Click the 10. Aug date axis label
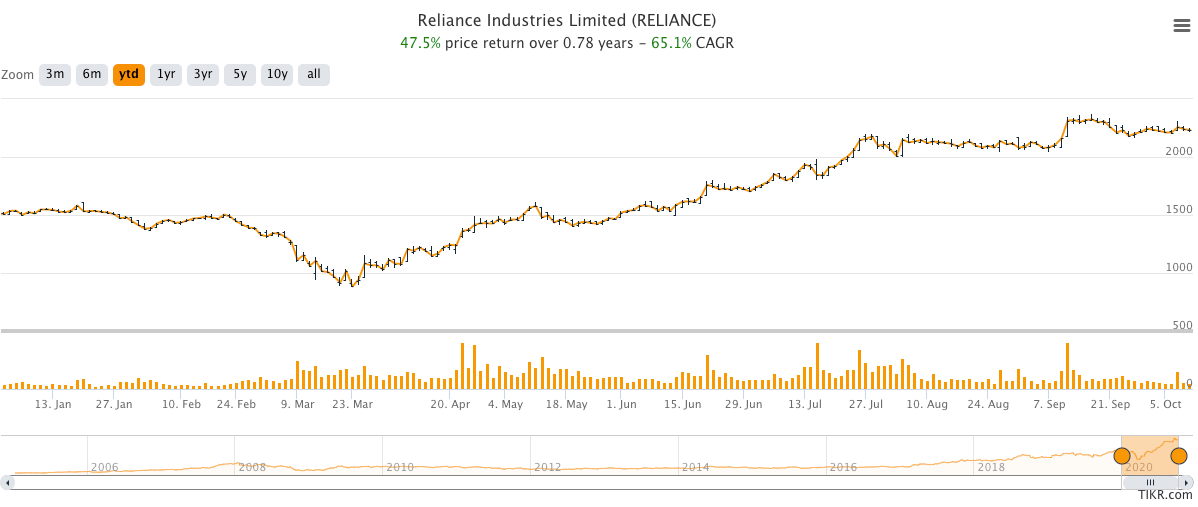 click(927, 404)
